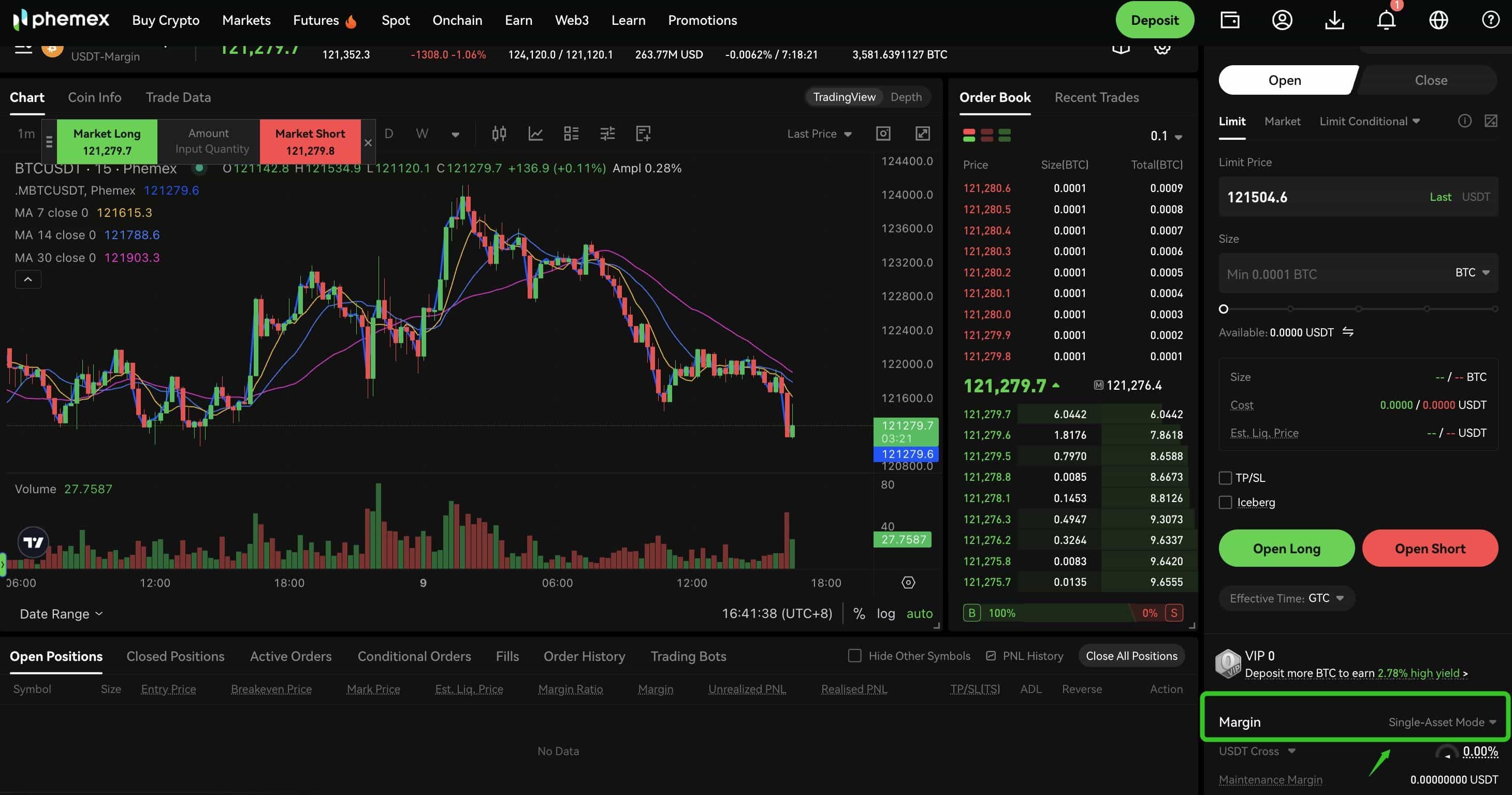The height and width of the screenshot is (795, 1512).
Task: Select the candlestick chart style icon
Action: point(499,134)
